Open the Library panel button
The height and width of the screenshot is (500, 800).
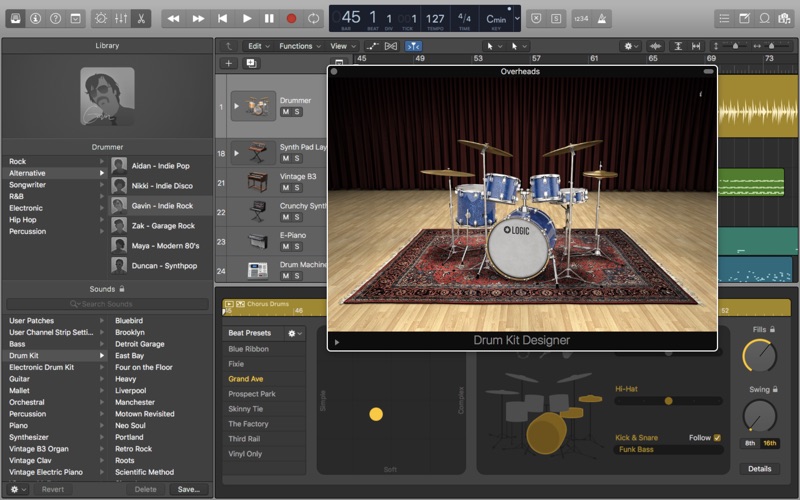[x=15, y=19]
